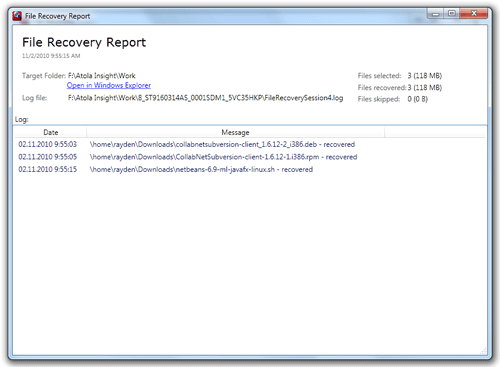Viewport: 500px width, 367px height.
Task: Select the CollabNetSubversion-client .rpm recovered message
Action: (223, 157)
